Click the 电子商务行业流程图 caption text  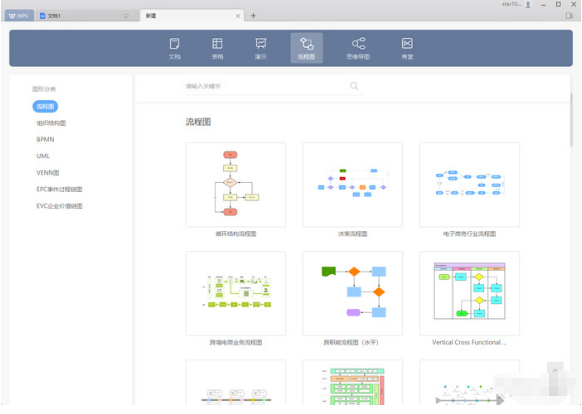coord(470,234)
